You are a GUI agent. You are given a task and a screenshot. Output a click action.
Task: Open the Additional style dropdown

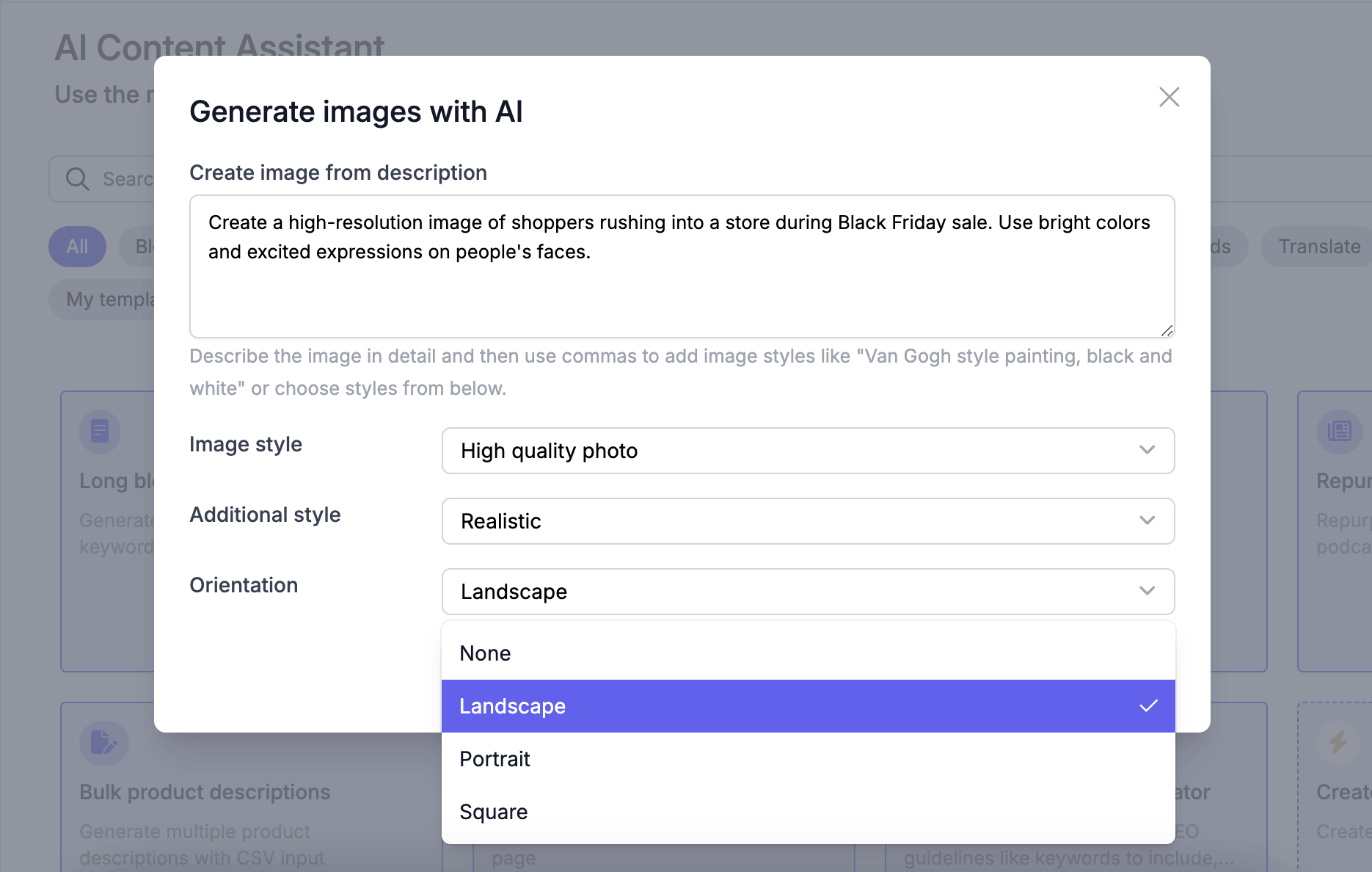tap(808, 521)
